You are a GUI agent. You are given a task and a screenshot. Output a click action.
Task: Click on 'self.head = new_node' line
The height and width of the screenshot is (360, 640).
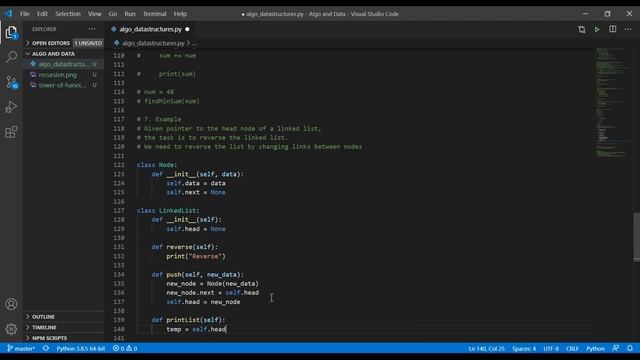(203, 302)
